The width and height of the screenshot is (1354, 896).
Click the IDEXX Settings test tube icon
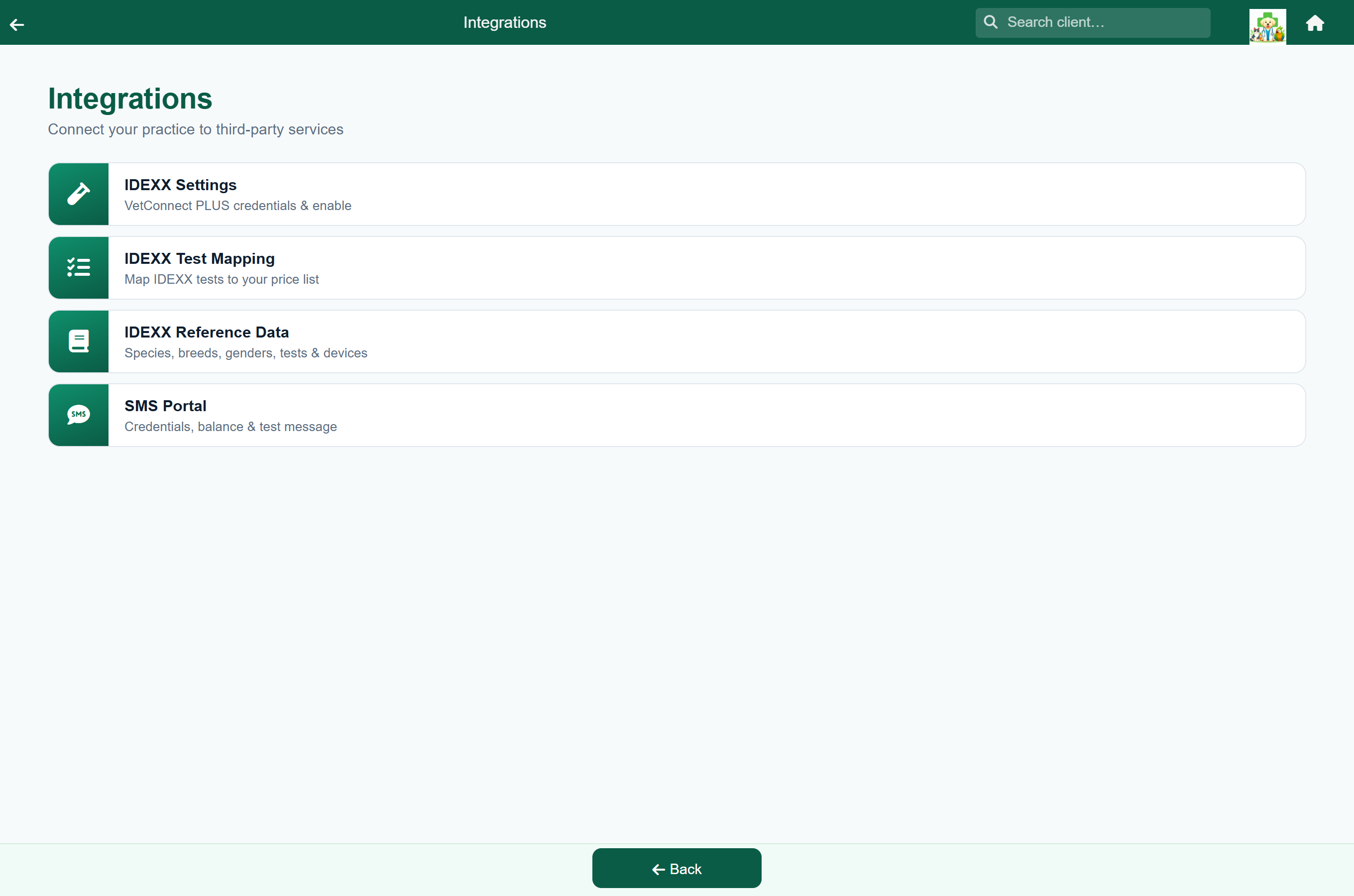(x=78, y=194)
